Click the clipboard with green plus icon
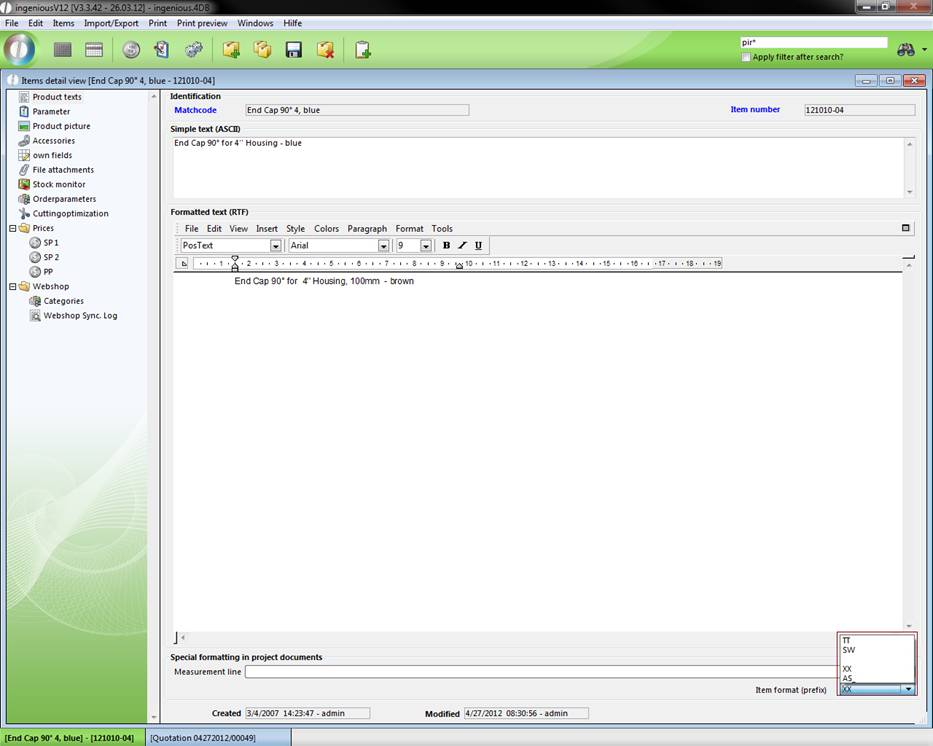933x746 pixels. pos(362,50)
